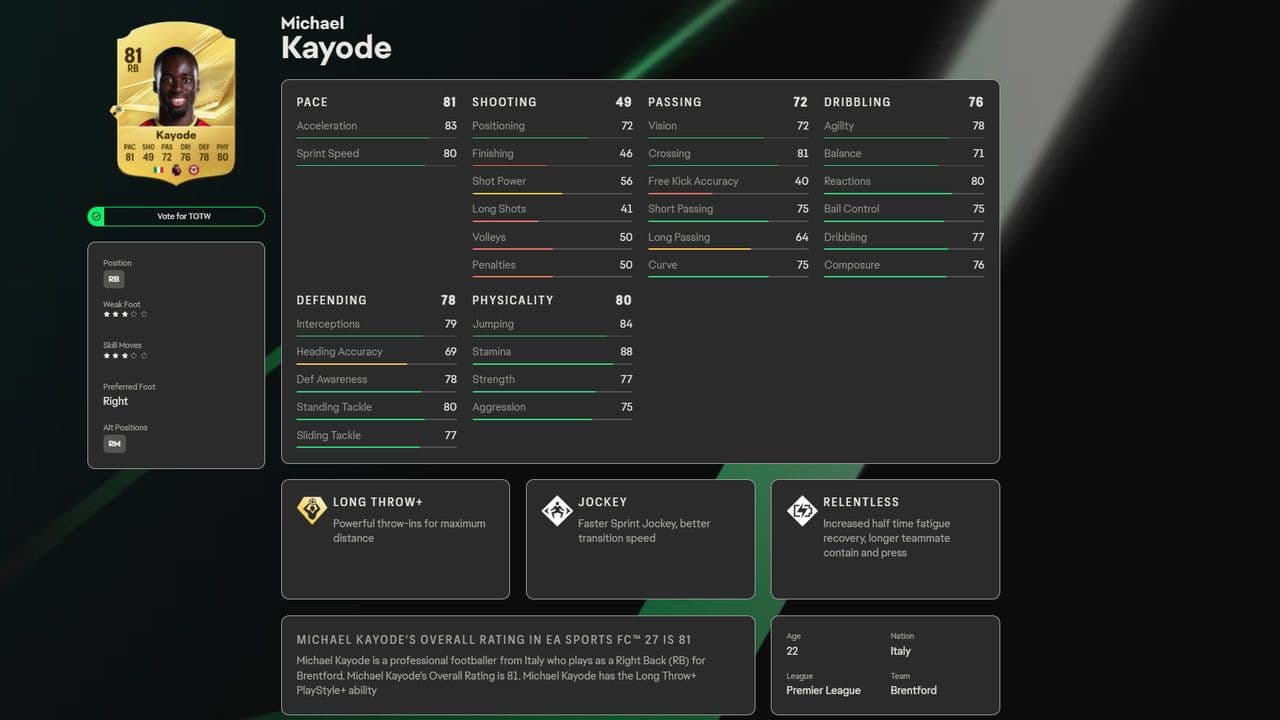Click the Sliding Tackle stat label
The width and height of the screenshot is (1280, 720).
(328, 435)
